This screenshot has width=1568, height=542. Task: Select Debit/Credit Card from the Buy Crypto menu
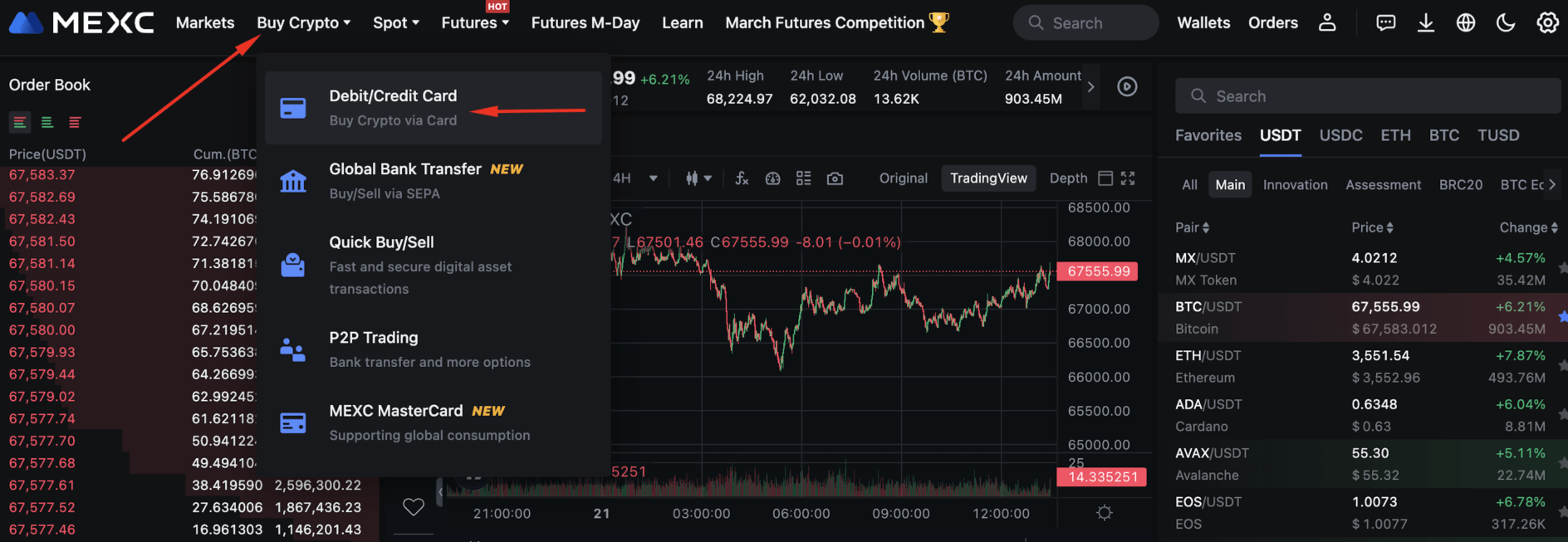393,95
